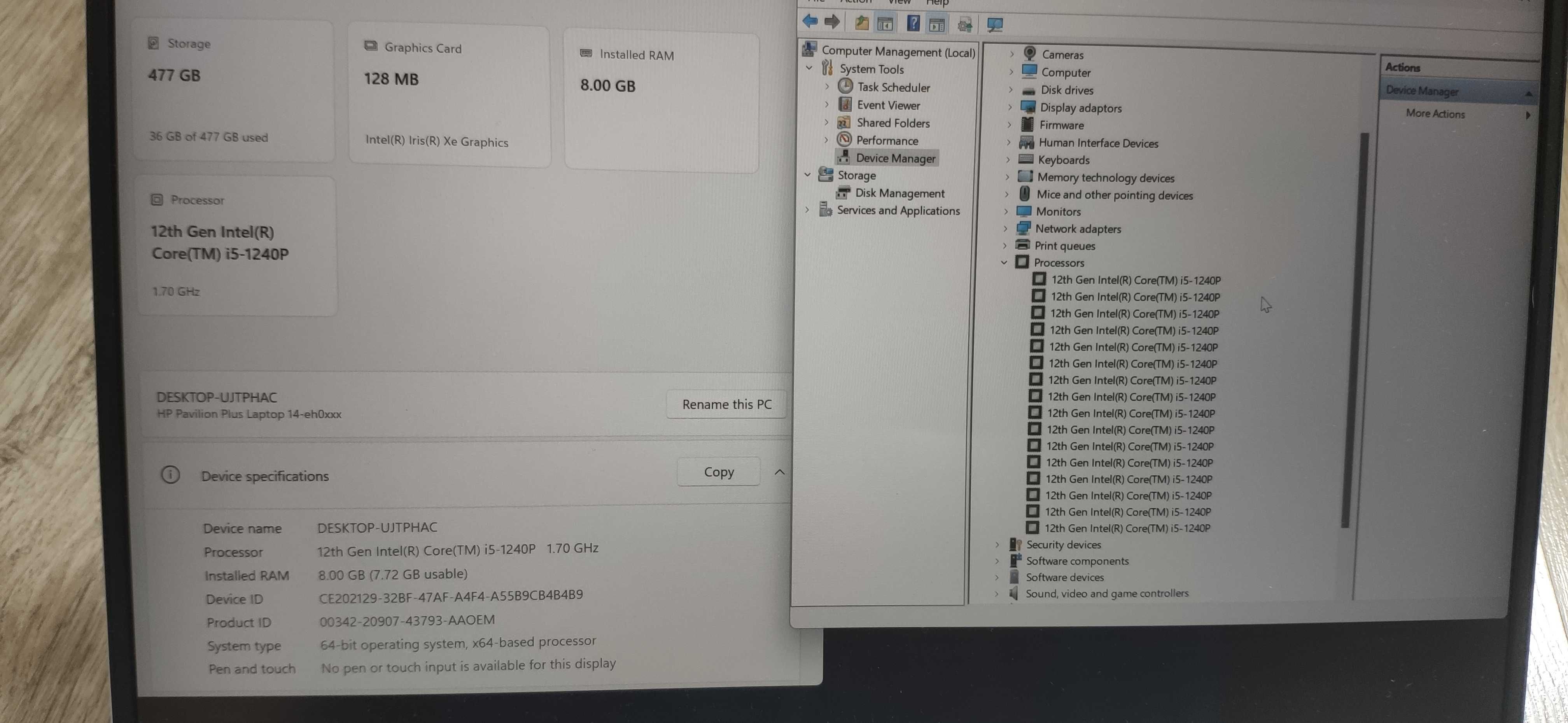The height and width of the screenshot is (723, 1568).
Task: Expand the Display adaptors category
Action: click(1010, 107)
